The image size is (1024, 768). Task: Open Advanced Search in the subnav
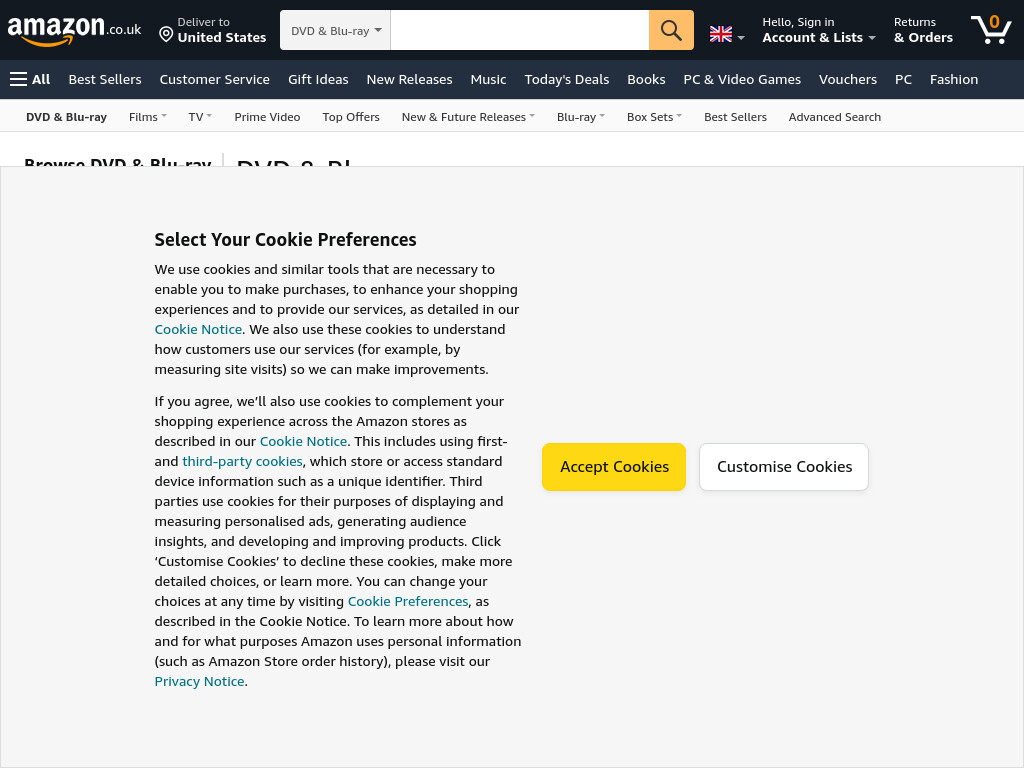(x=835, y=117)
